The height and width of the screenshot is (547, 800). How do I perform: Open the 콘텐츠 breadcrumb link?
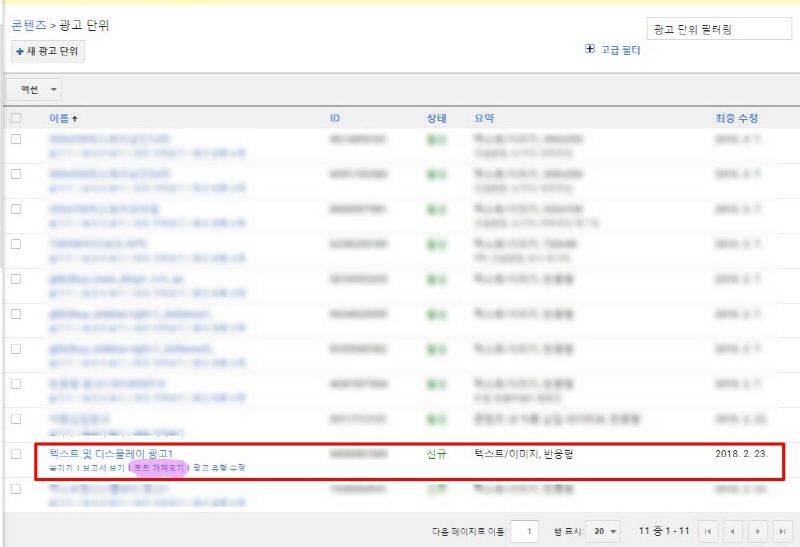click(28, 25)
